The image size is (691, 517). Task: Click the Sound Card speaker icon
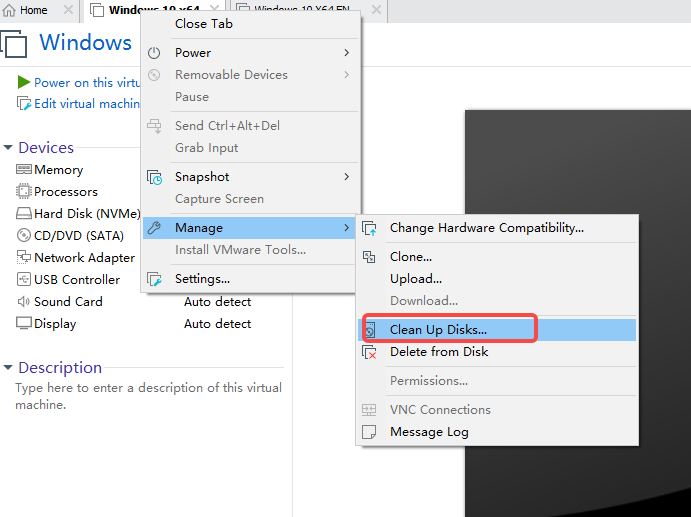[23, 301]
